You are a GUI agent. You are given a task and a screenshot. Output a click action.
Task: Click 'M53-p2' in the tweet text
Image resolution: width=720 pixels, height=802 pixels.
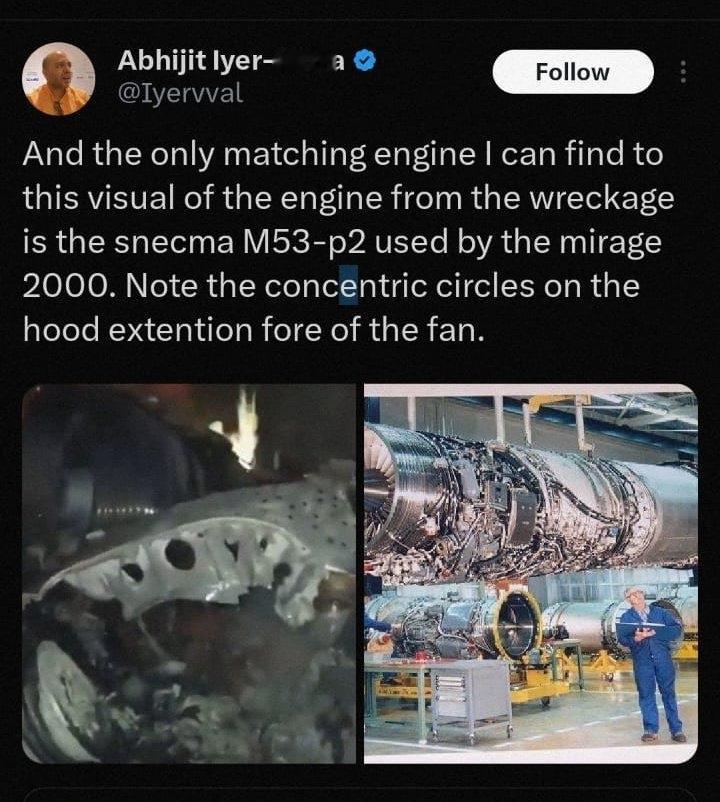(302, 242)
